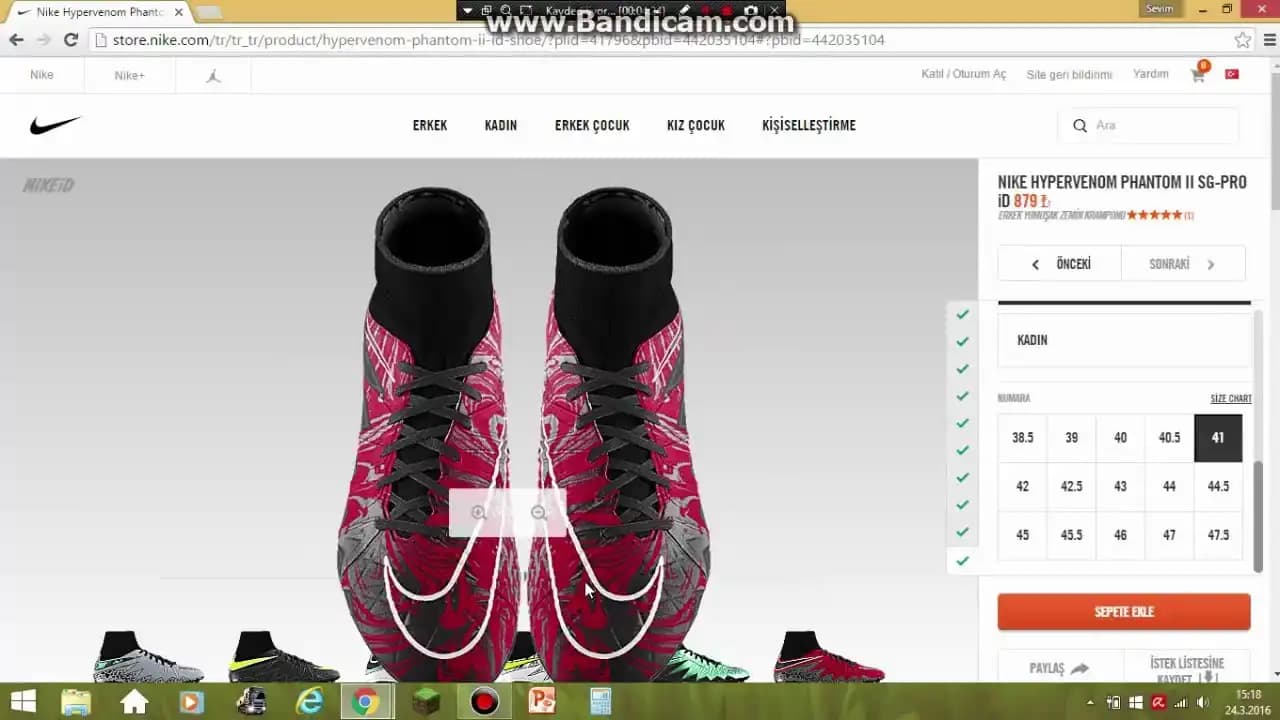Select shoe size 42.5
Screen dimensions: 1280x720
pos(1071,487)
